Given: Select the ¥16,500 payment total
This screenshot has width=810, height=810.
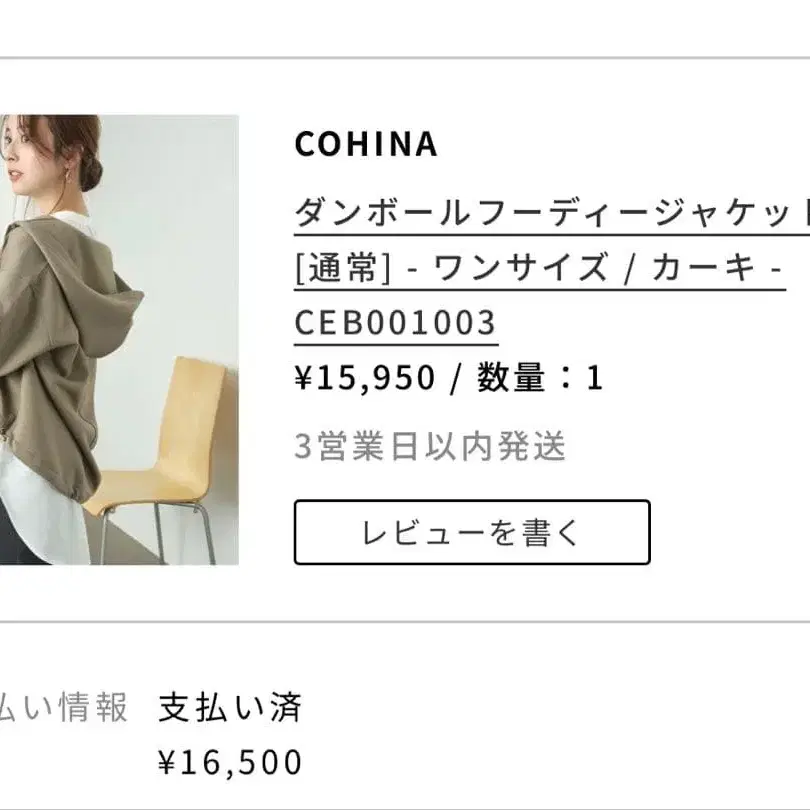Looking at the screenshot, I should click(230, 763).
